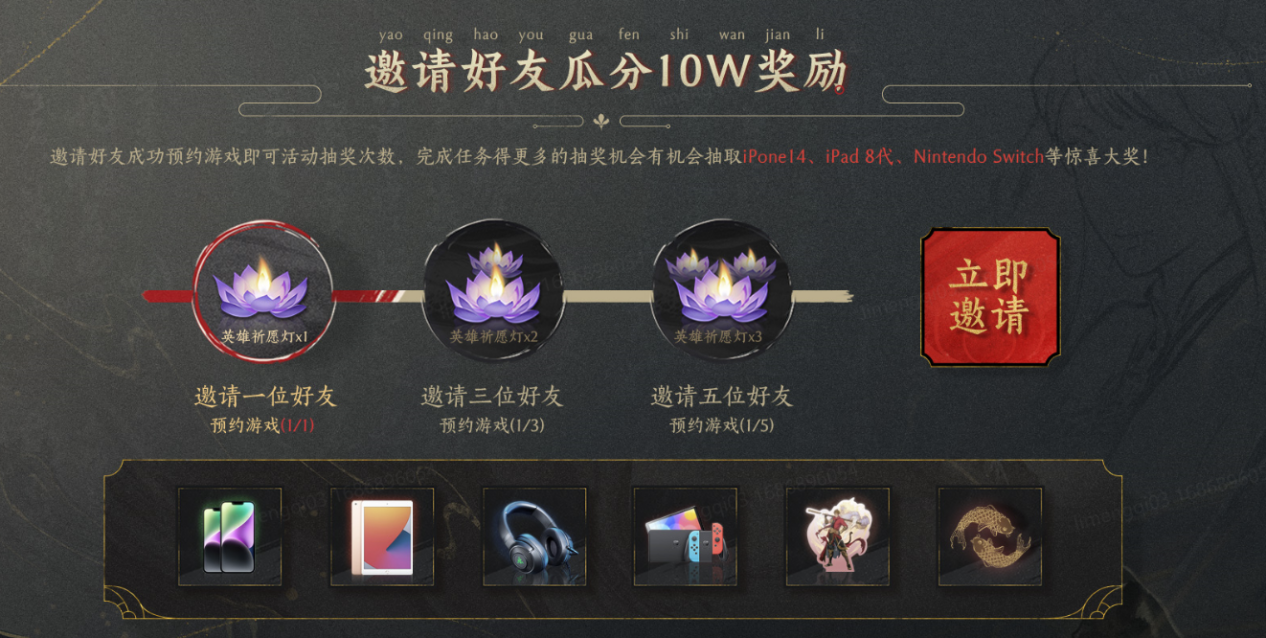
Task: Click the 邀请一位好友 task label
Action: (x=265, y=397)
